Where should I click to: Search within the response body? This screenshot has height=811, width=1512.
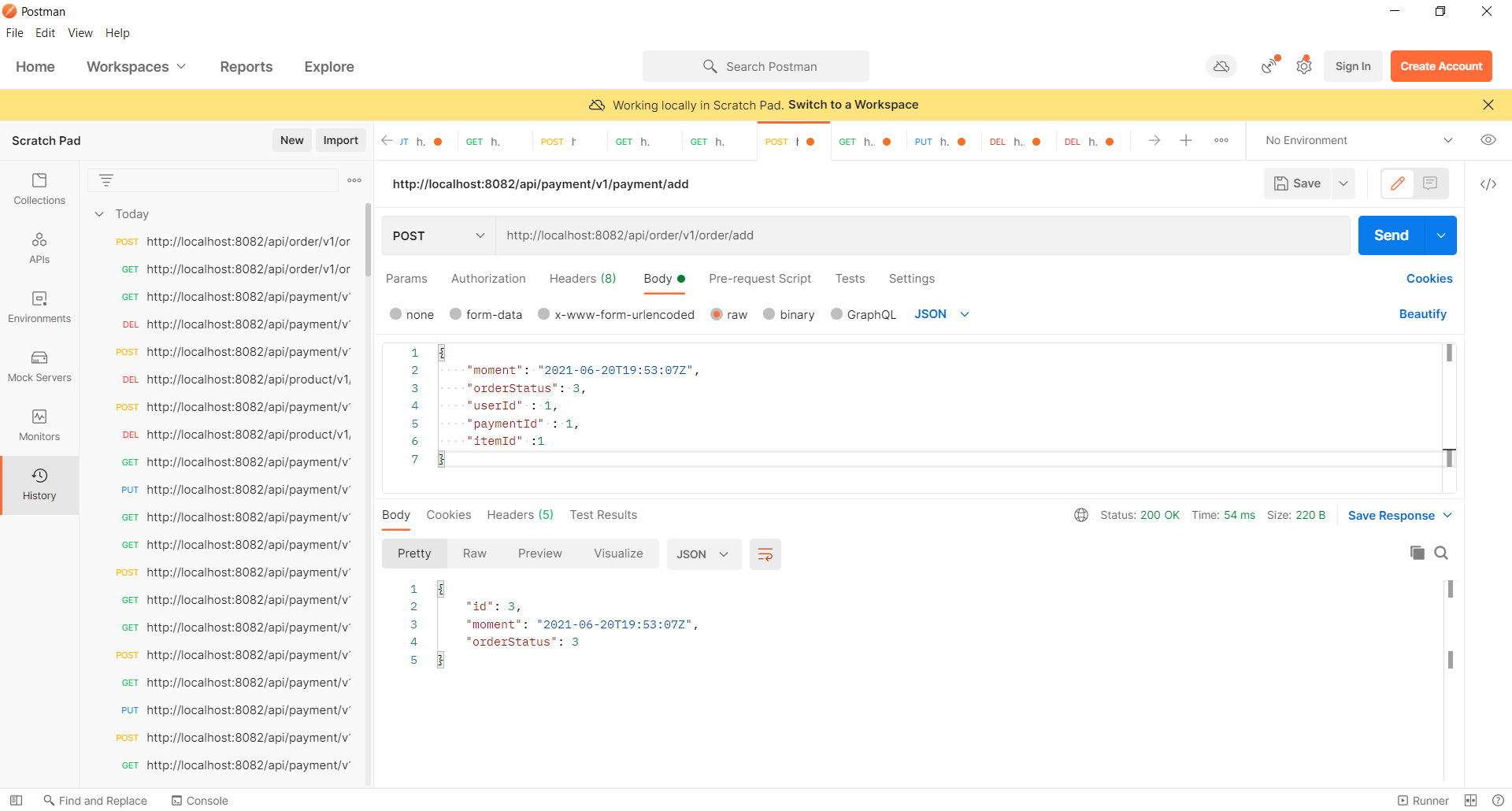click(1441, 553)
